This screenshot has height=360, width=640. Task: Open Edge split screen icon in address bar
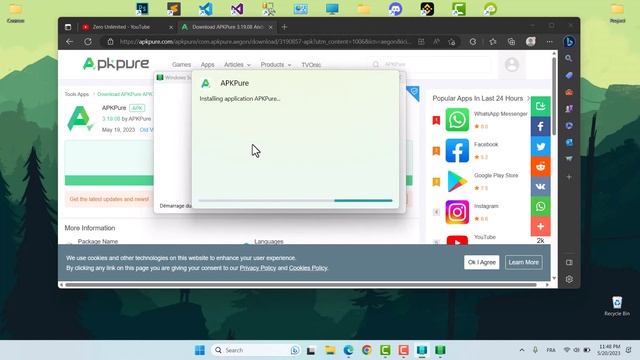tap(421, 42)
